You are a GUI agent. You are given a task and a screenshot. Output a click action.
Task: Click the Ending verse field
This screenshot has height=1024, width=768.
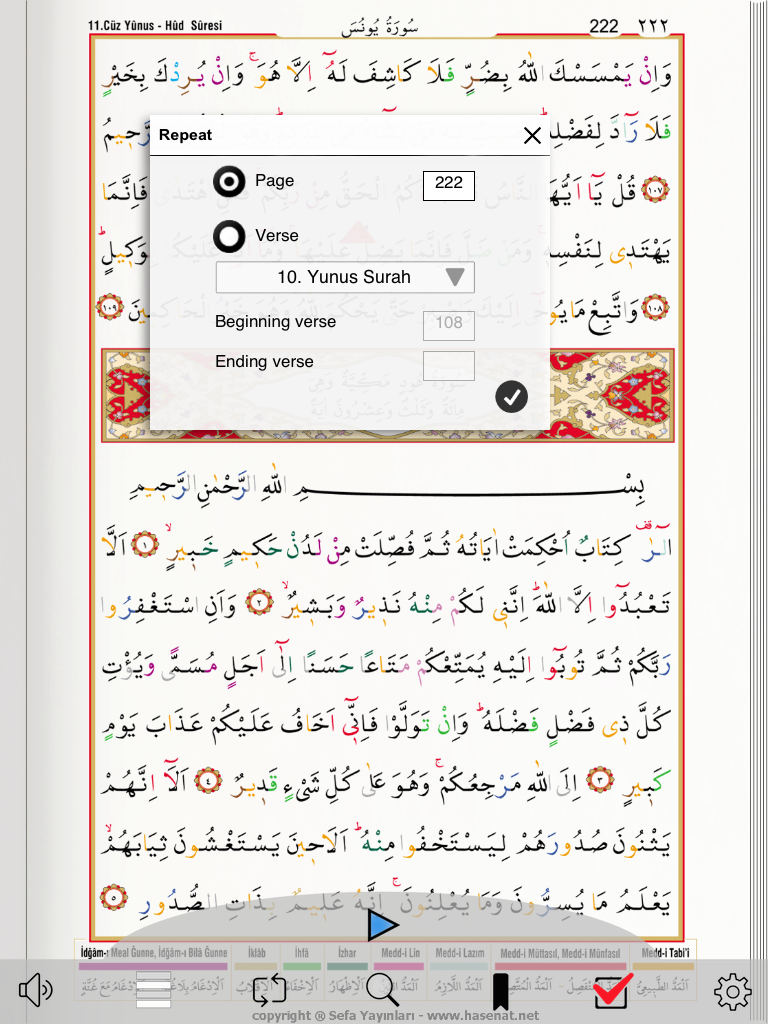(x=449, y=366)
